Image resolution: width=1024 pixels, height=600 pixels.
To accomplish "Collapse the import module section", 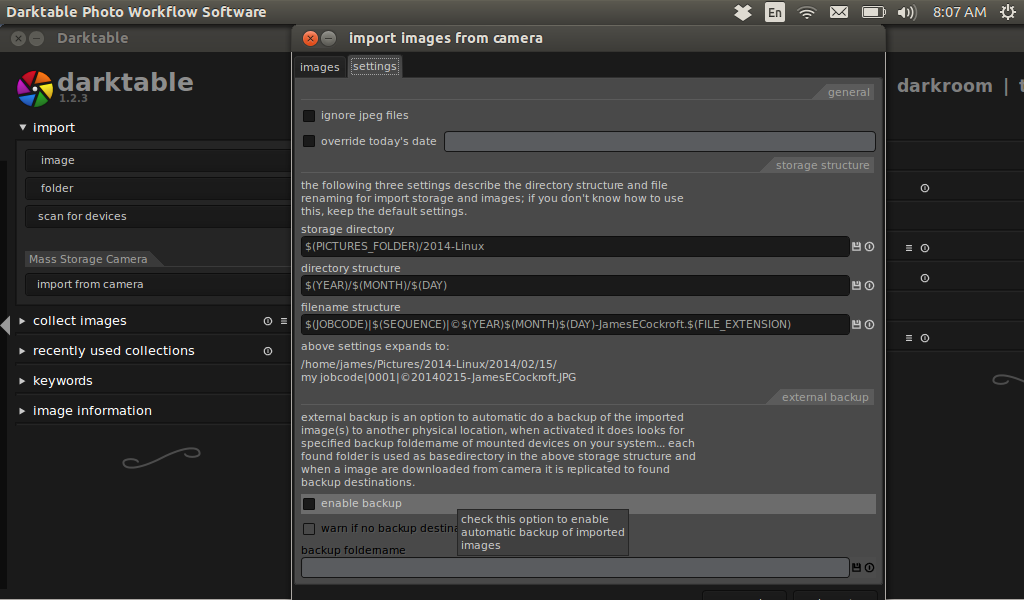I will click(23, 128).
